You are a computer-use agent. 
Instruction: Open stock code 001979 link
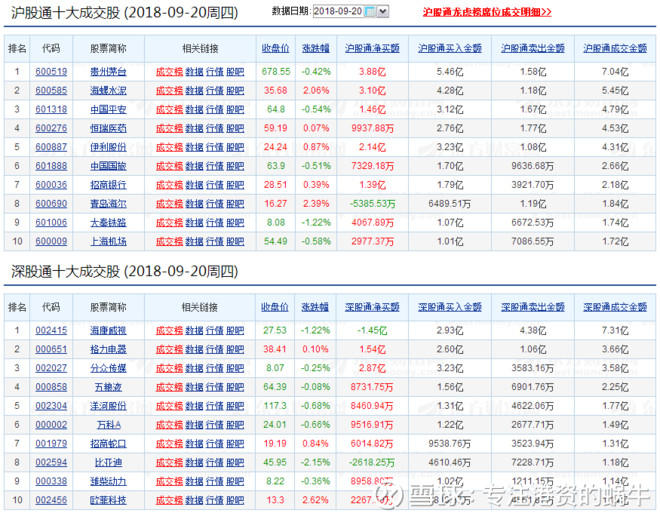[51, 444]
